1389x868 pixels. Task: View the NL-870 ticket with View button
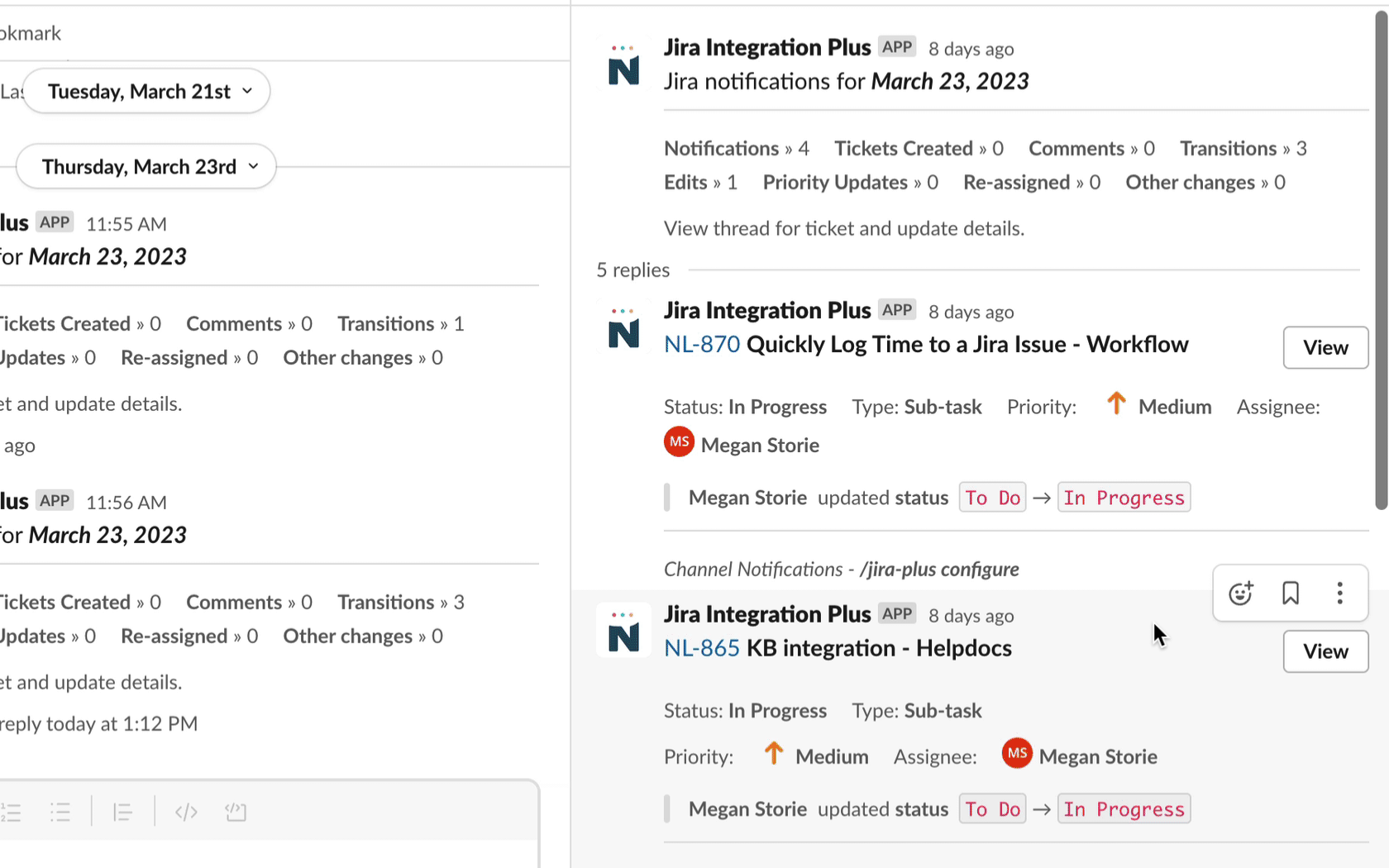(1325, 347)
